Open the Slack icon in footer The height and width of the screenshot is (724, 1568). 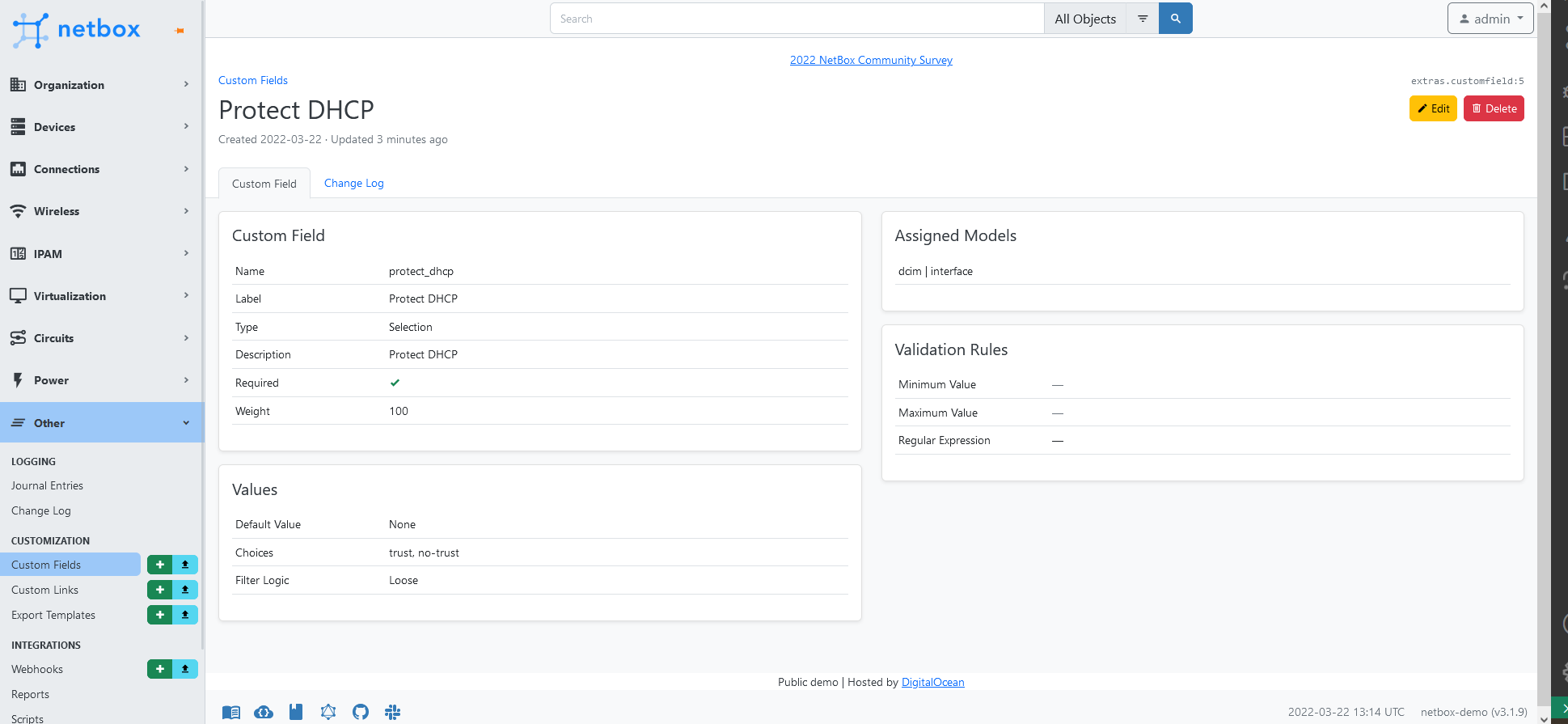pyautogui.click(x=393, y=712)
